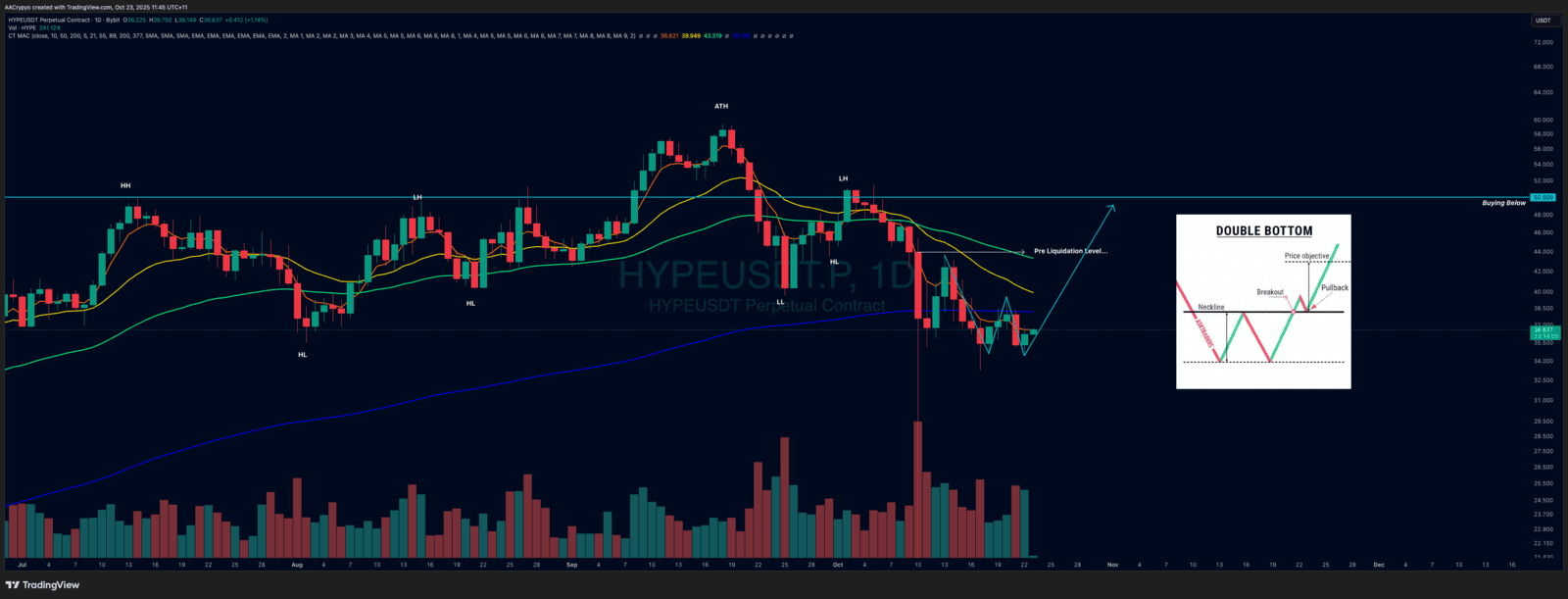Click the TradingView logo in footer
Image resolution: width=1568 pixels, height=599 pixels.
(x=42, y=585)
